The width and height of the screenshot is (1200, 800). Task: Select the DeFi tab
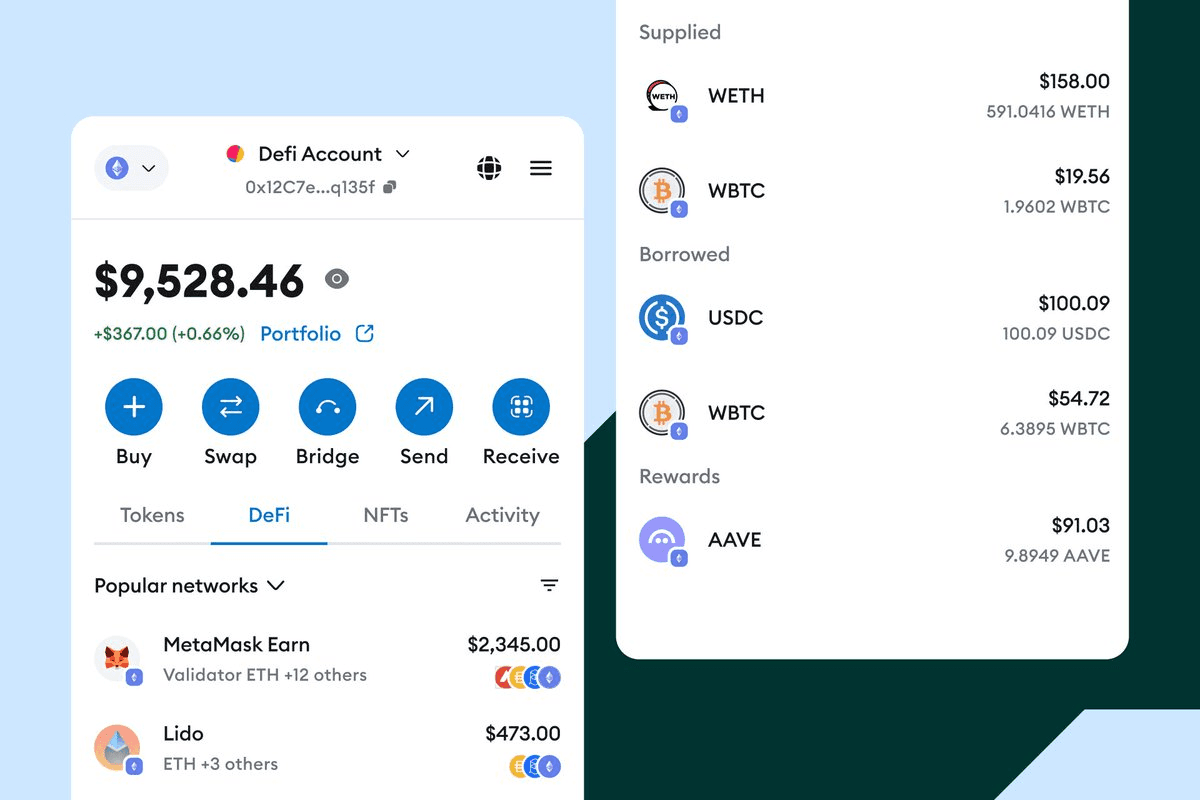[x=269, y=515]
